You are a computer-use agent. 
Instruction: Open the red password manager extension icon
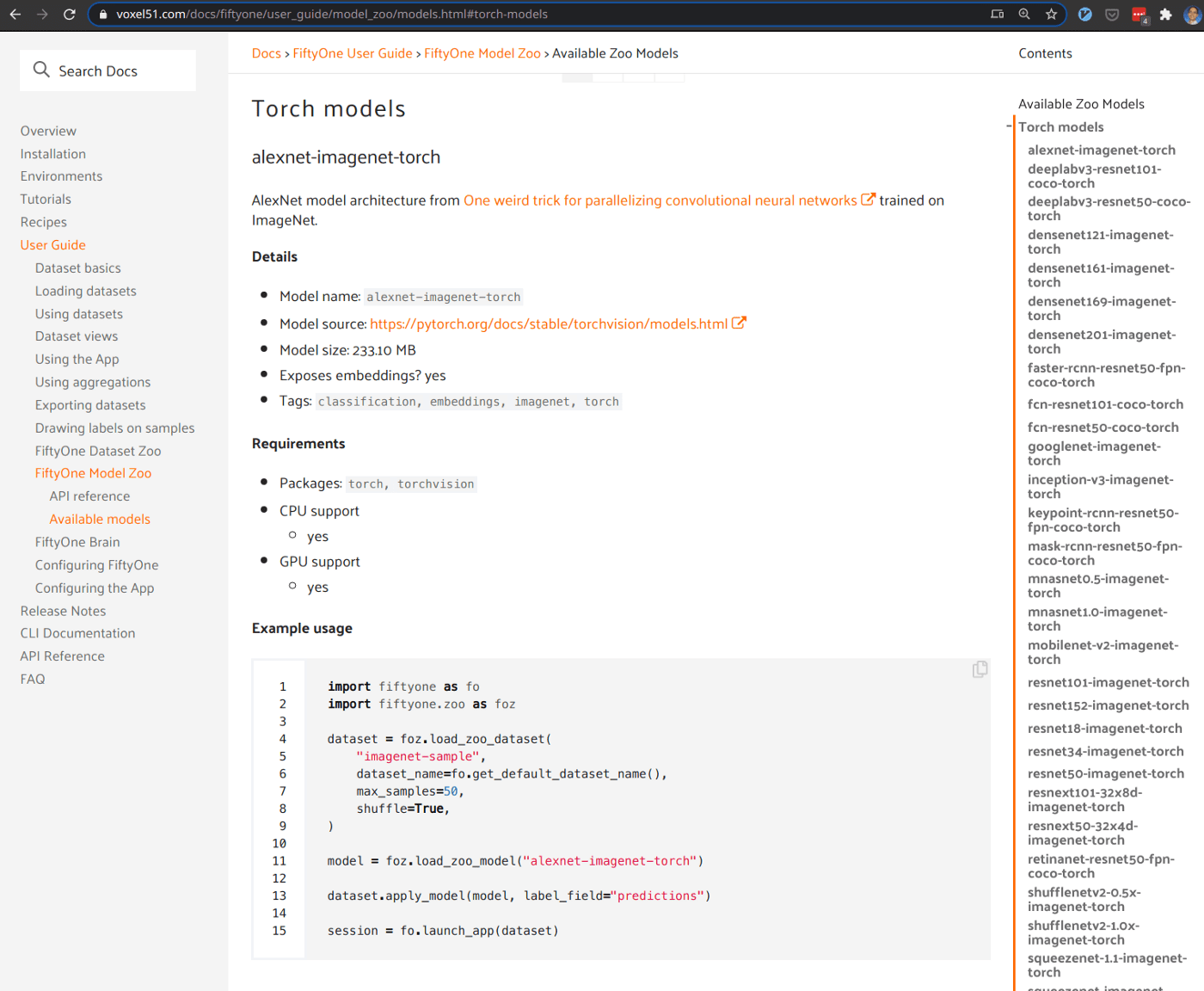pyautogui.click(x=1139, y=15)
